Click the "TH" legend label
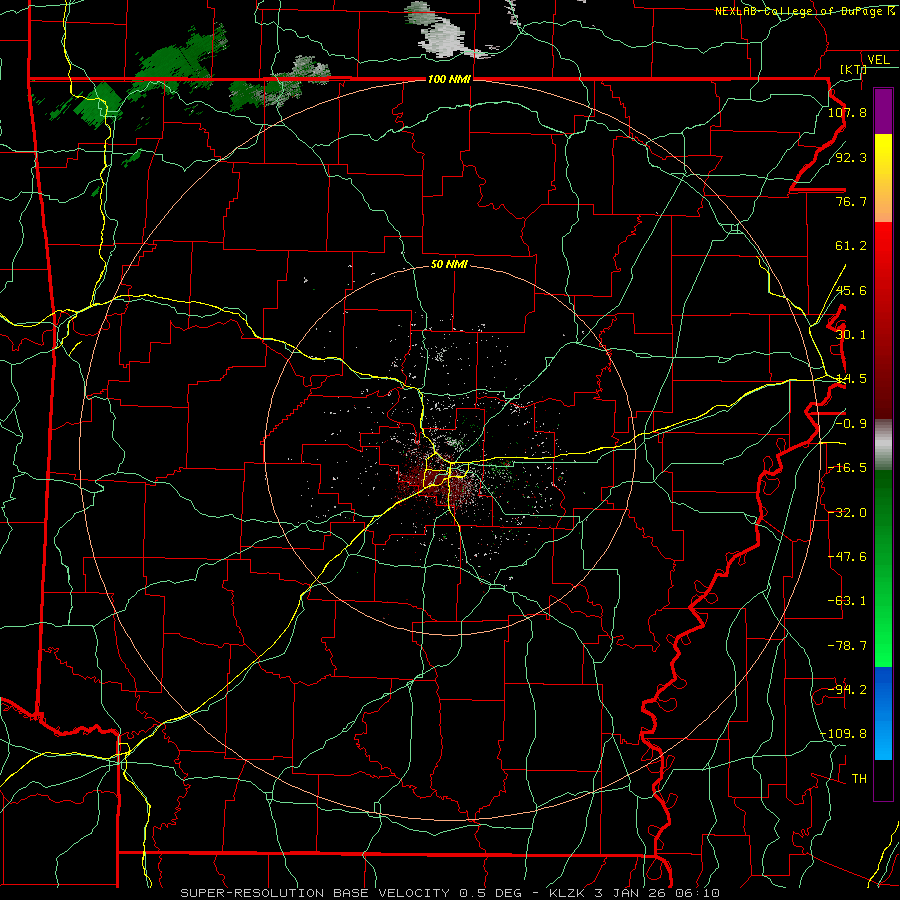Image resolution: width=900 pixels, height=900 pixels. click(x=859, y=779)
